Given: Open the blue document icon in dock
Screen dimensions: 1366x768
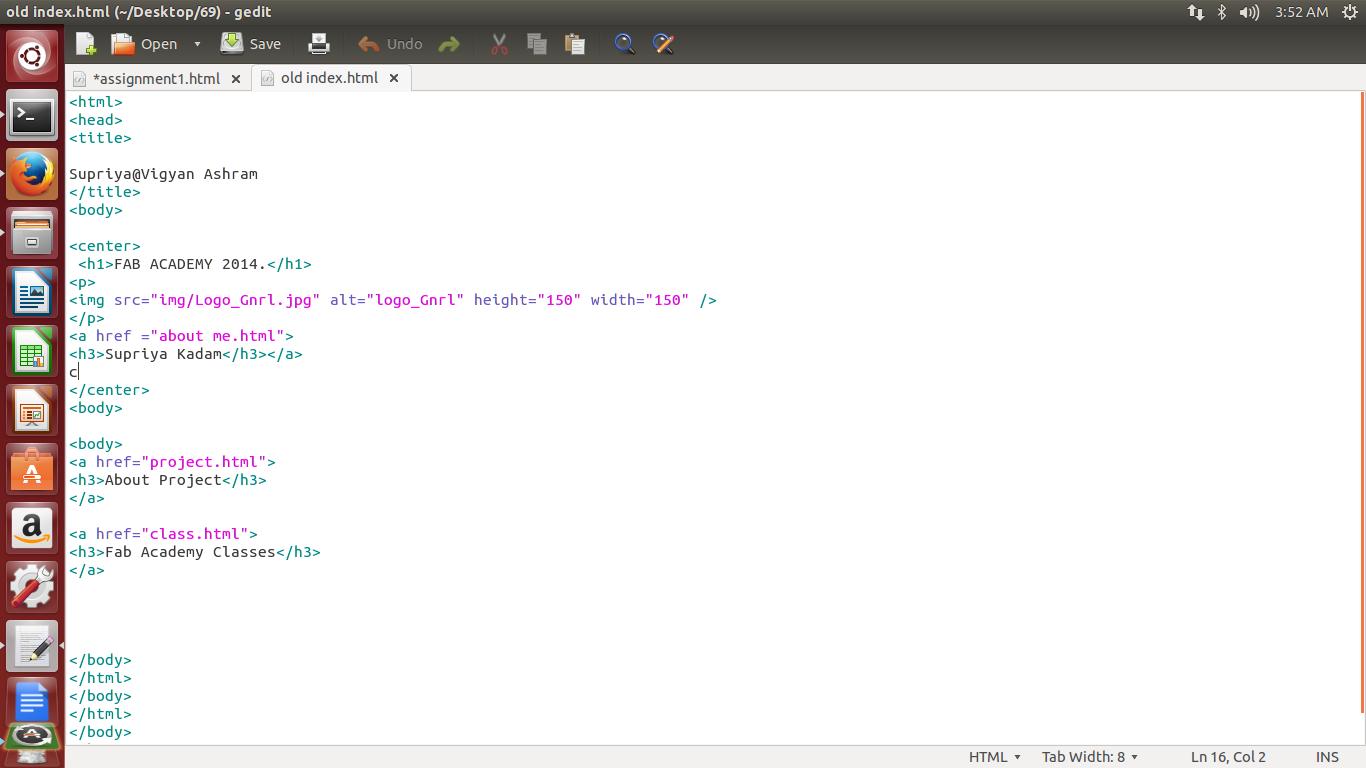Looking at the screenshot, I should click(32, 700).
